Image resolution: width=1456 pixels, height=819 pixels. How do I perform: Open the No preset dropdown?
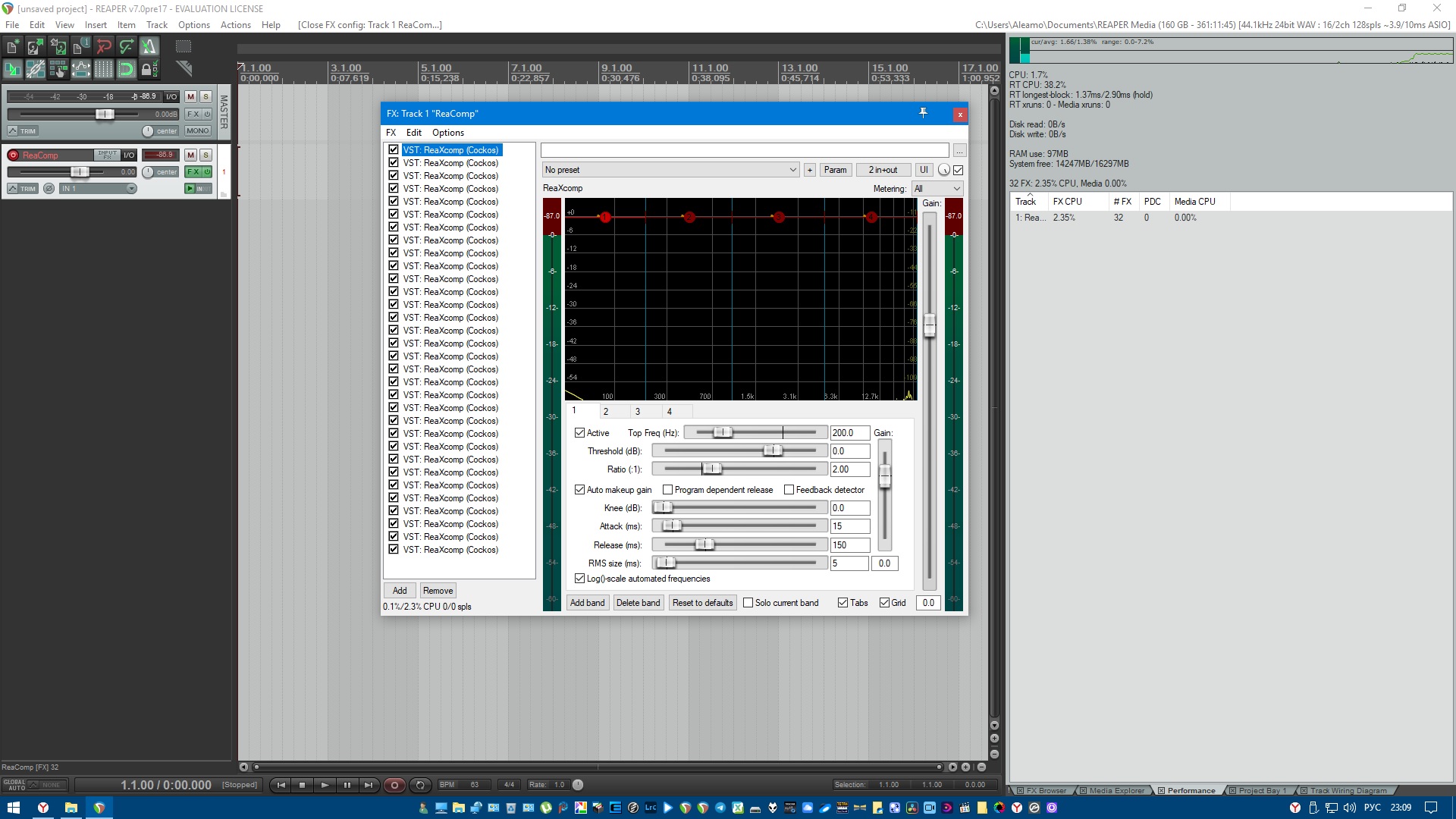[x=670, y=170]
